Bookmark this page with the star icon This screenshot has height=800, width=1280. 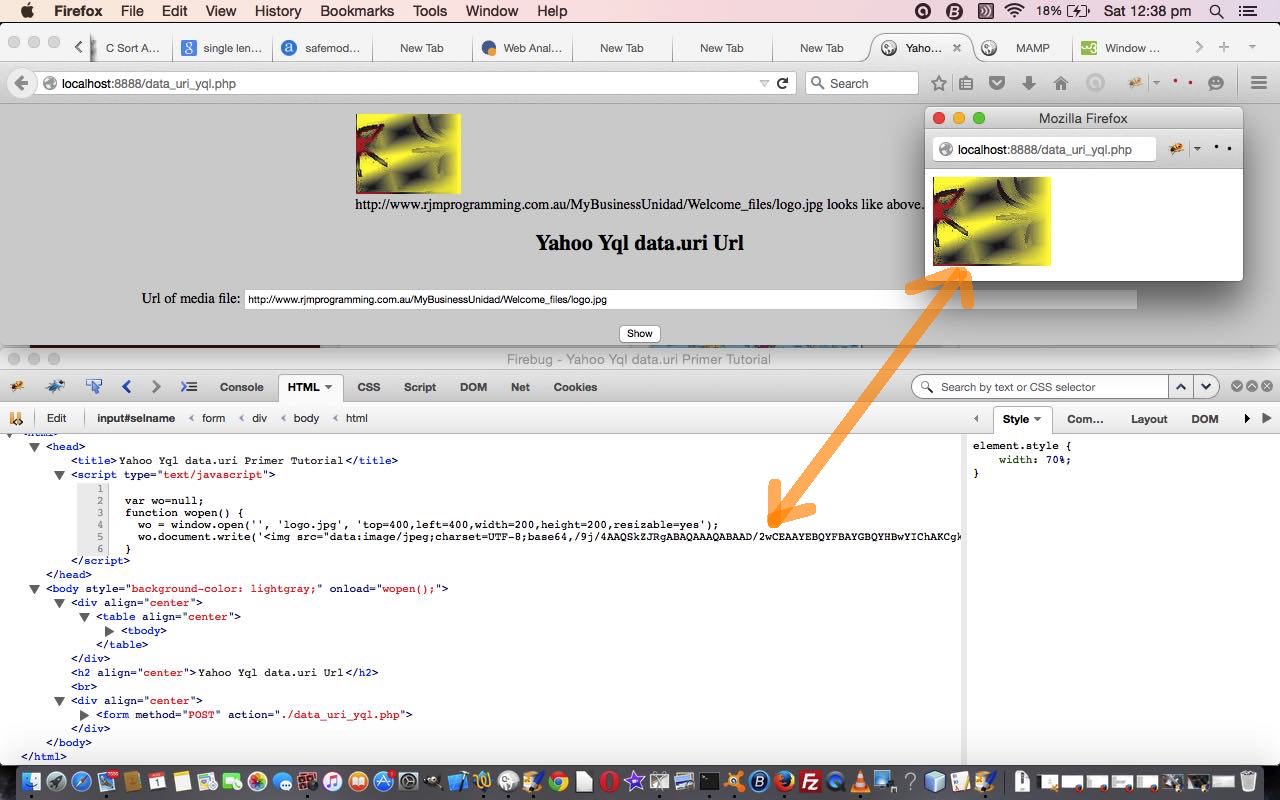point(938,84)
